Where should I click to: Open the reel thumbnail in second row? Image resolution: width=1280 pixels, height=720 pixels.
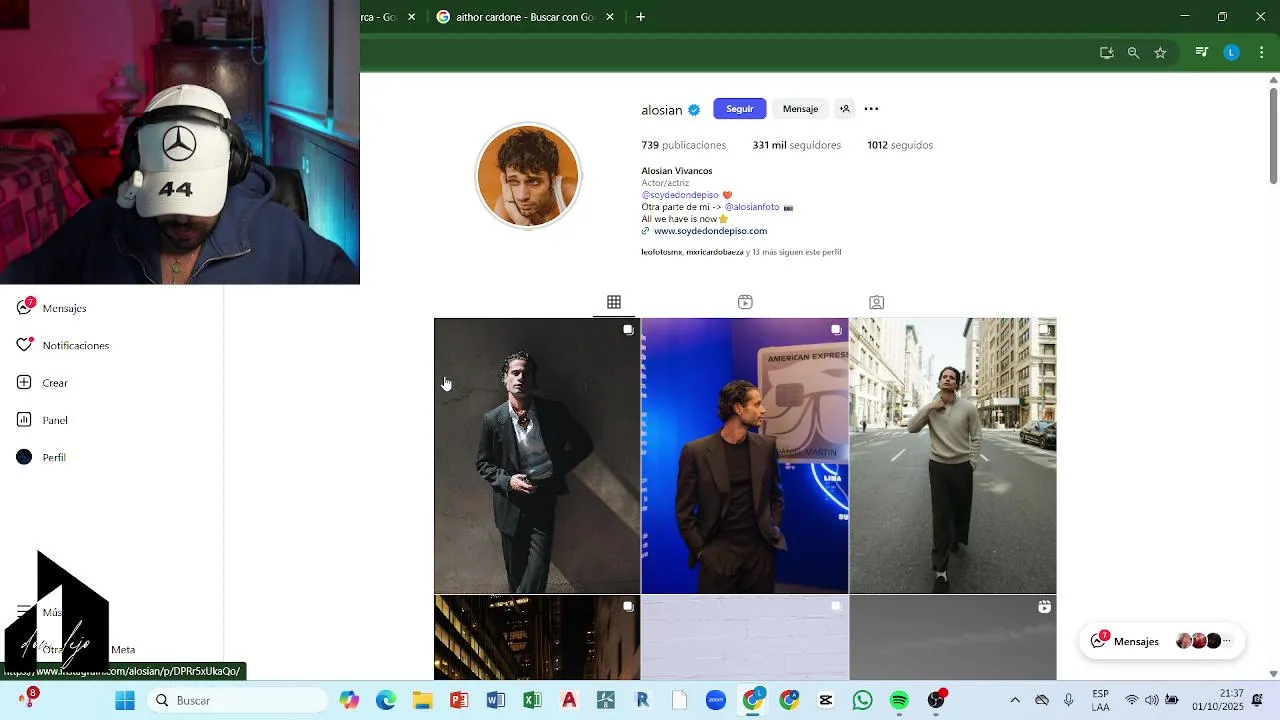pos(953,638)
